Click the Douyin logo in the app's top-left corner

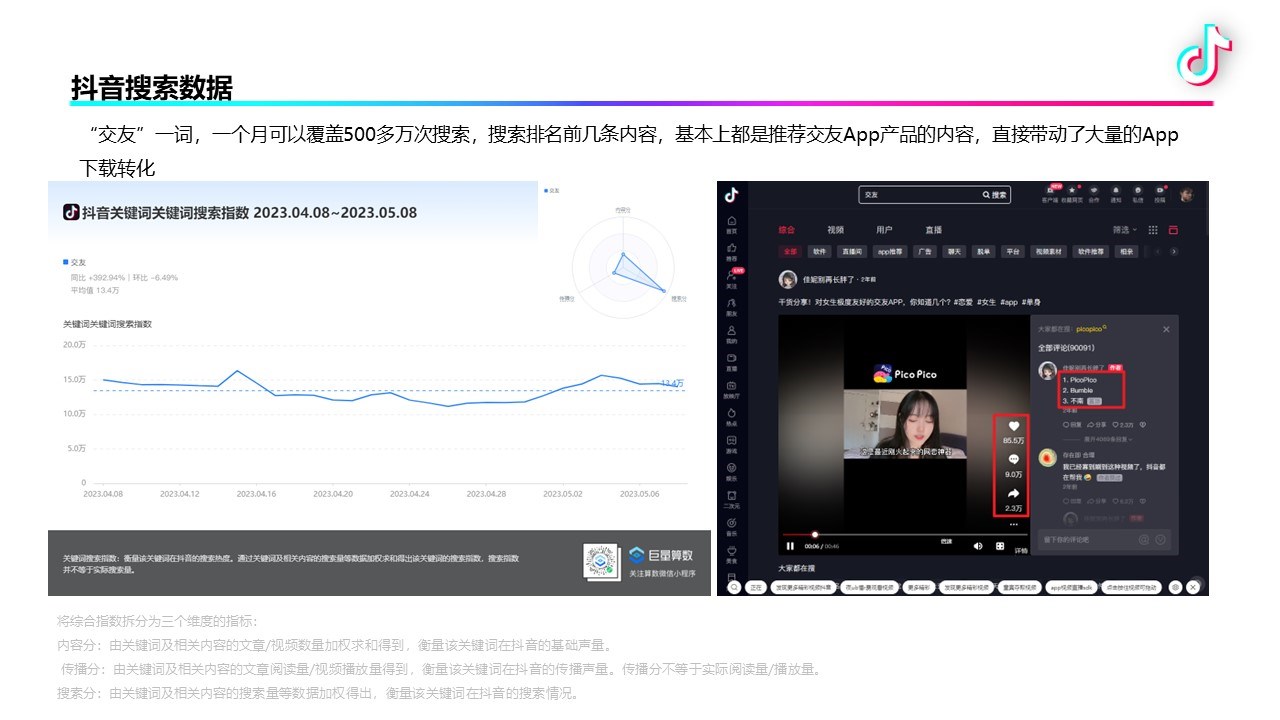[732, 194]
